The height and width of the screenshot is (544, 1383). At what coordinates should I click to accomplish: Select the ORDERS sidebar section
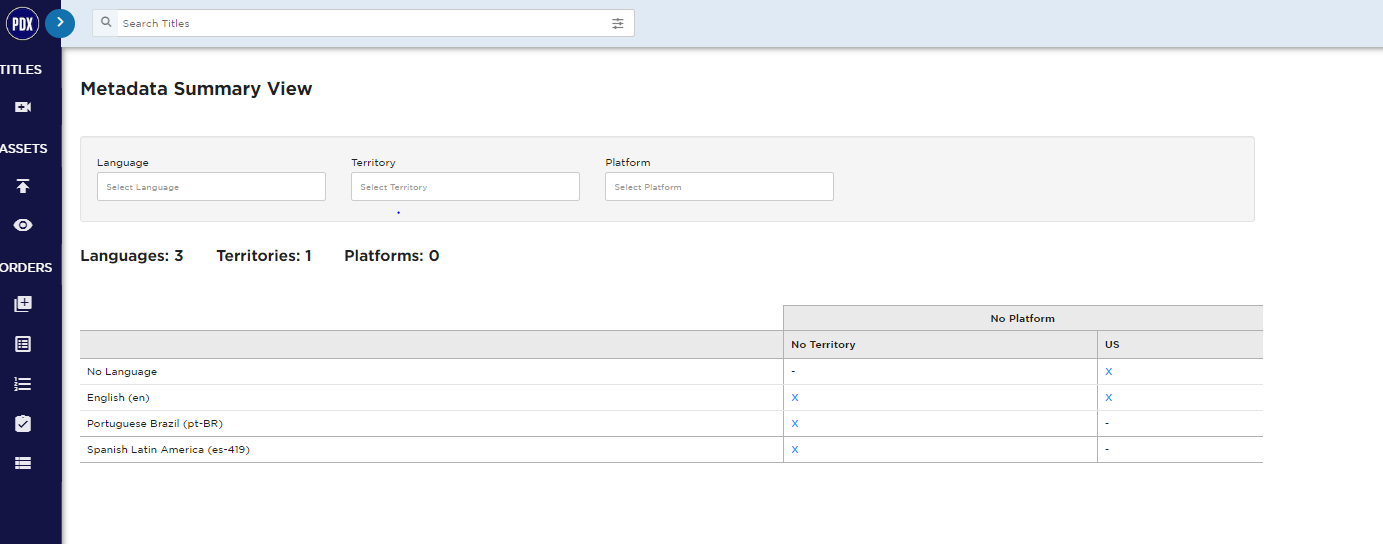(26, 267)
